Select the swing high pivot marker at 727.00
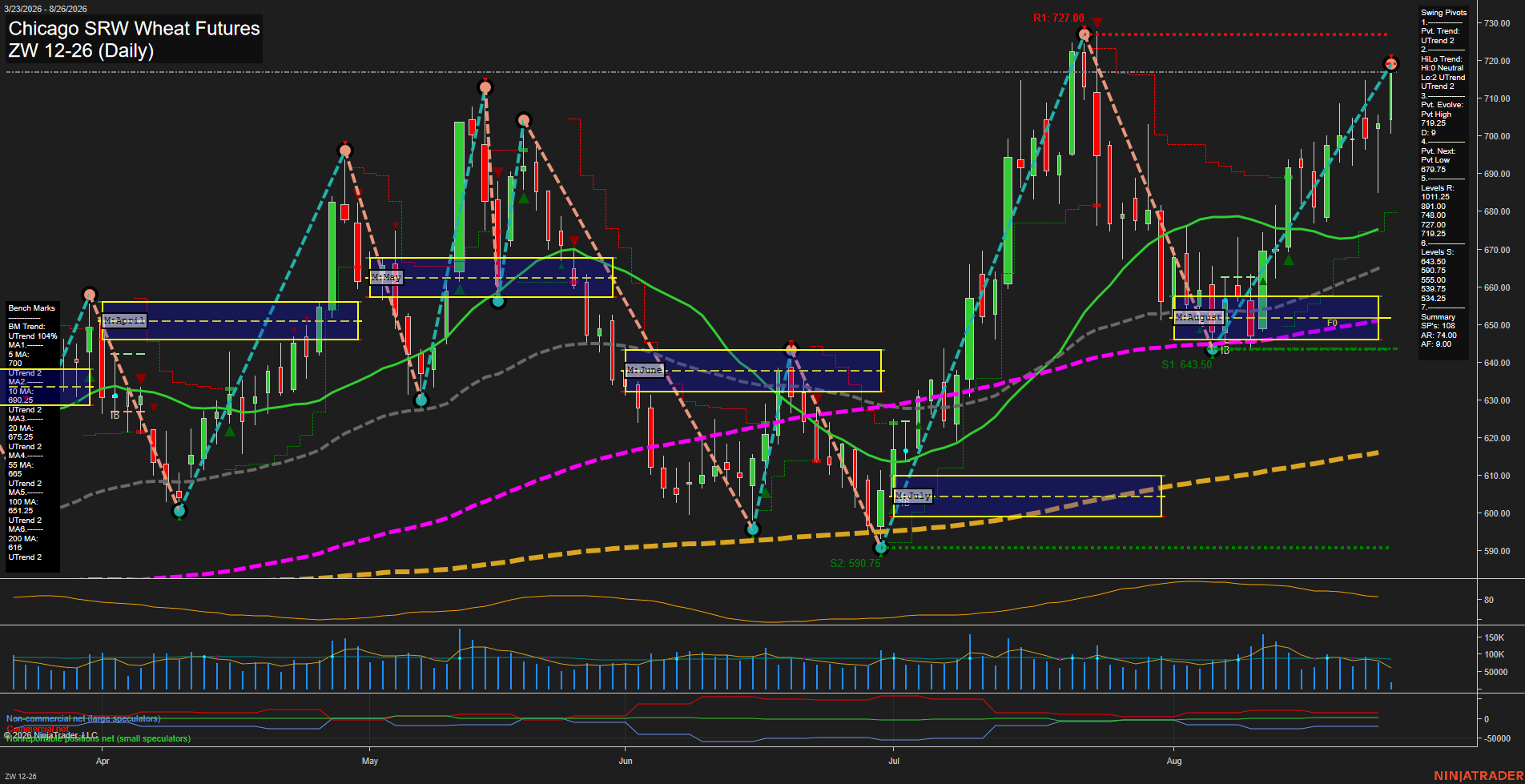 1084,34
